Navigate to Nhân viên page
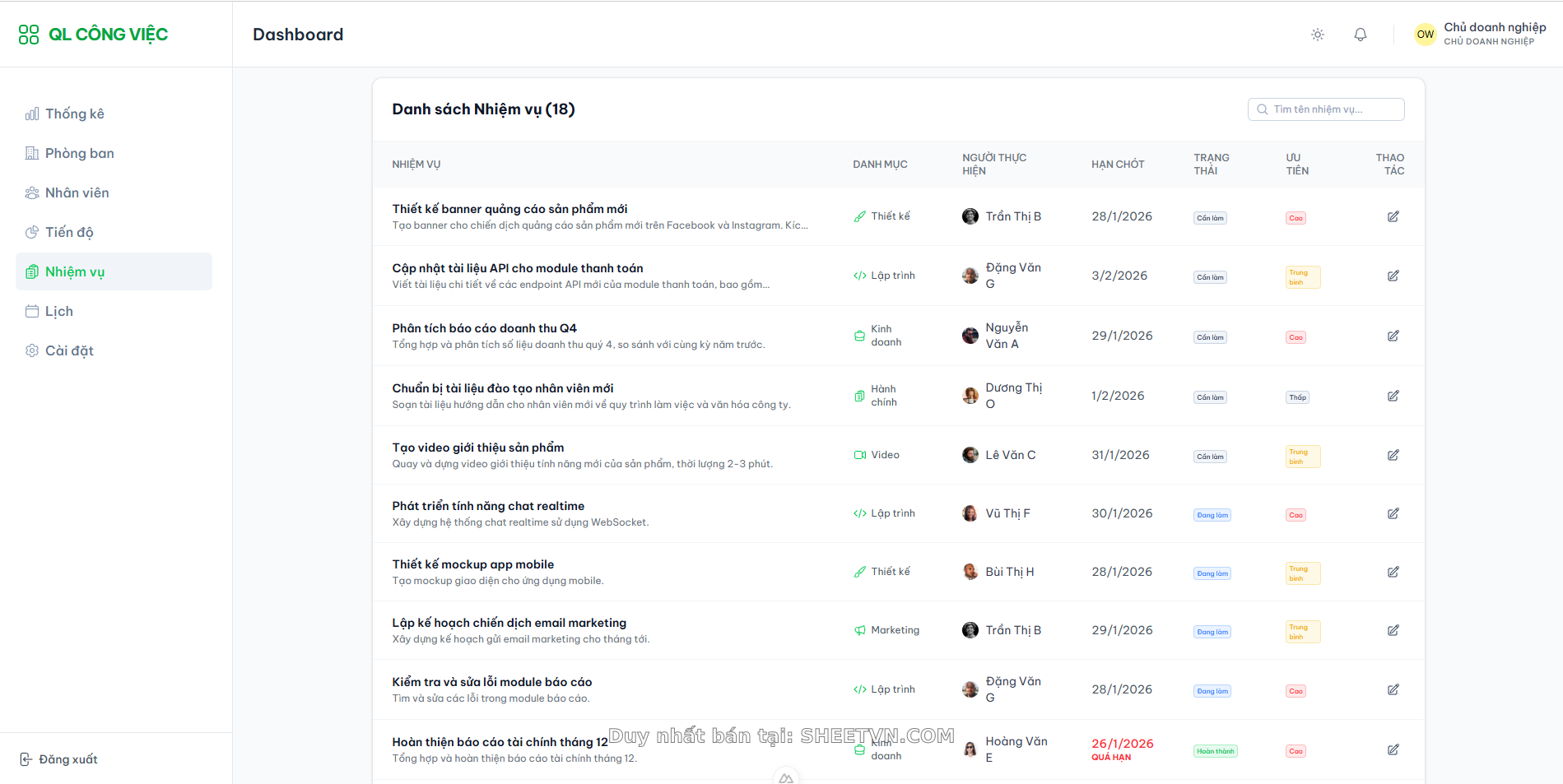Screen dimensions: 1563x784 tap(77, 193)
